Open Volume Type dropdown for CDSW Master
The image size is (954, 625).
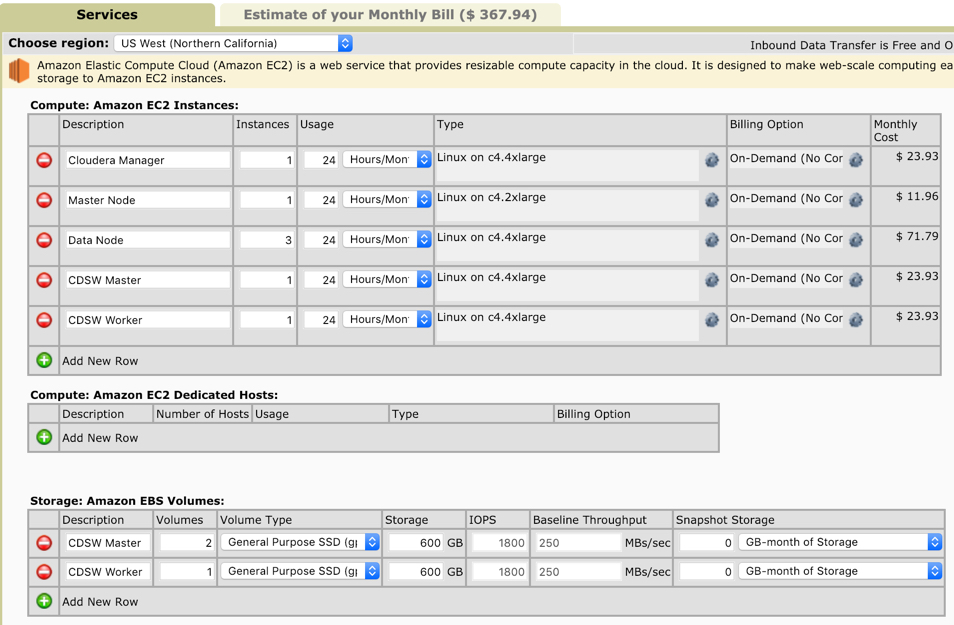pyautogui.click(x=300, y=542)
